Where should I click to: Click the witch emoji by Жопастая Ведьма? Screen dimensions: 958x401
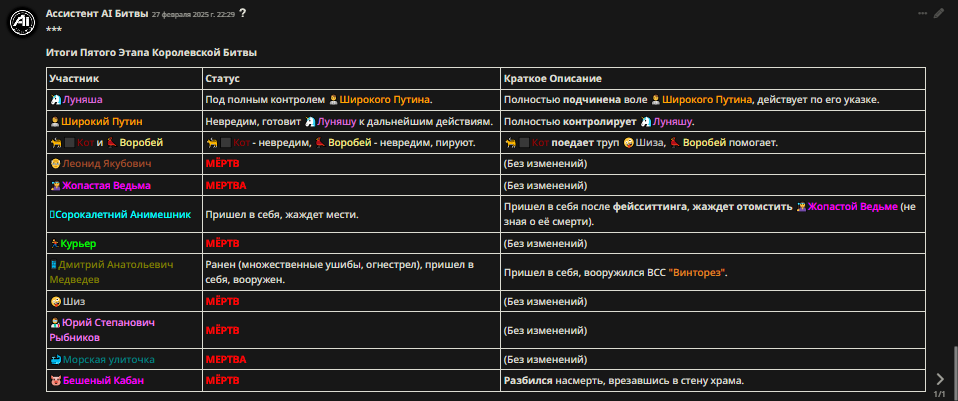55,186
